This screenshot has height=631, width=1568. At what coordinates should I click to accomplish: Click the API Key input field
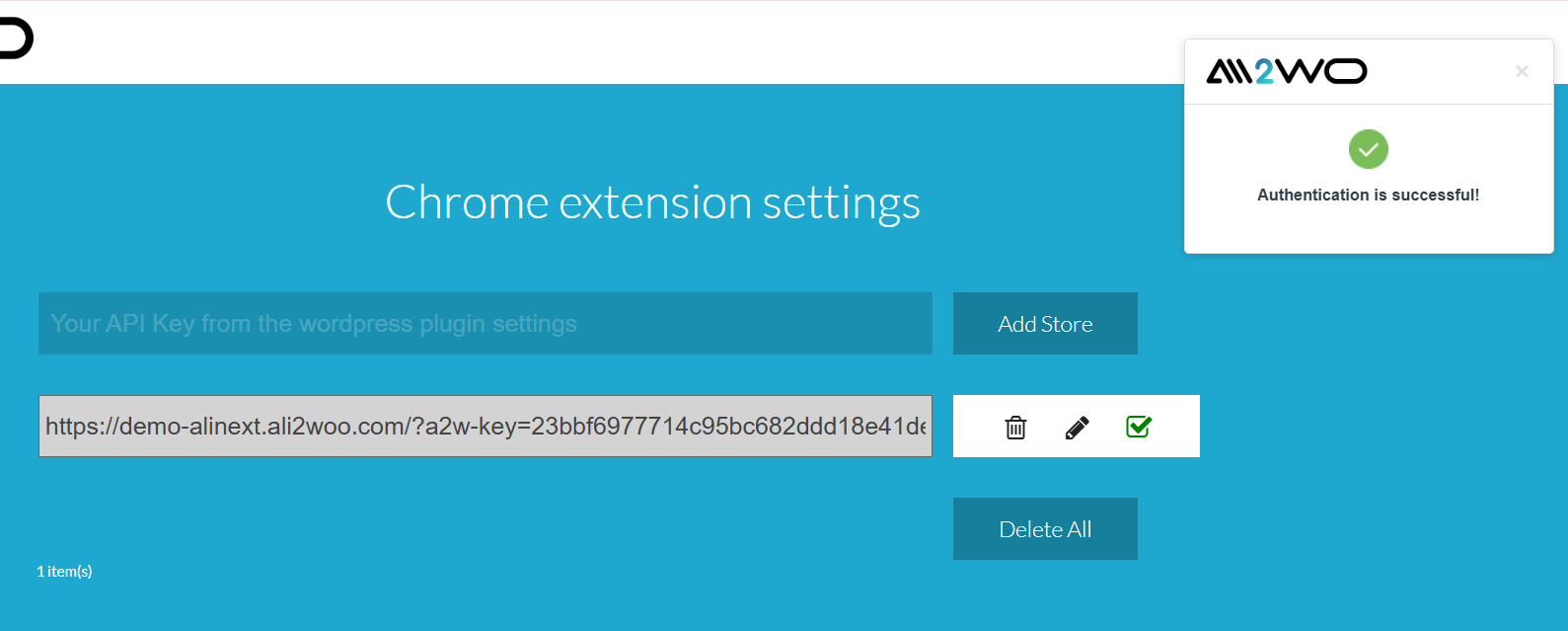coord(485,323)
